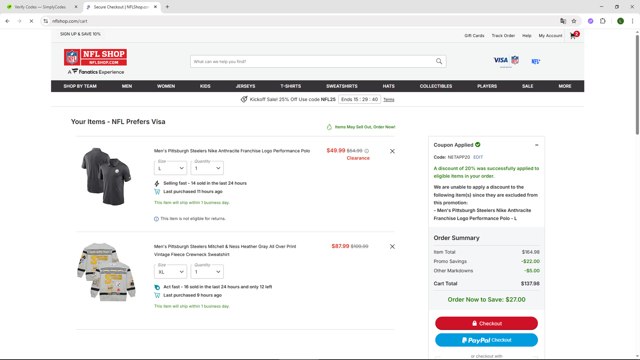This screenshot has width=640, height=360.
Task: Open a new browser tab
Action: pyautogui.click(x=167, y=7)
